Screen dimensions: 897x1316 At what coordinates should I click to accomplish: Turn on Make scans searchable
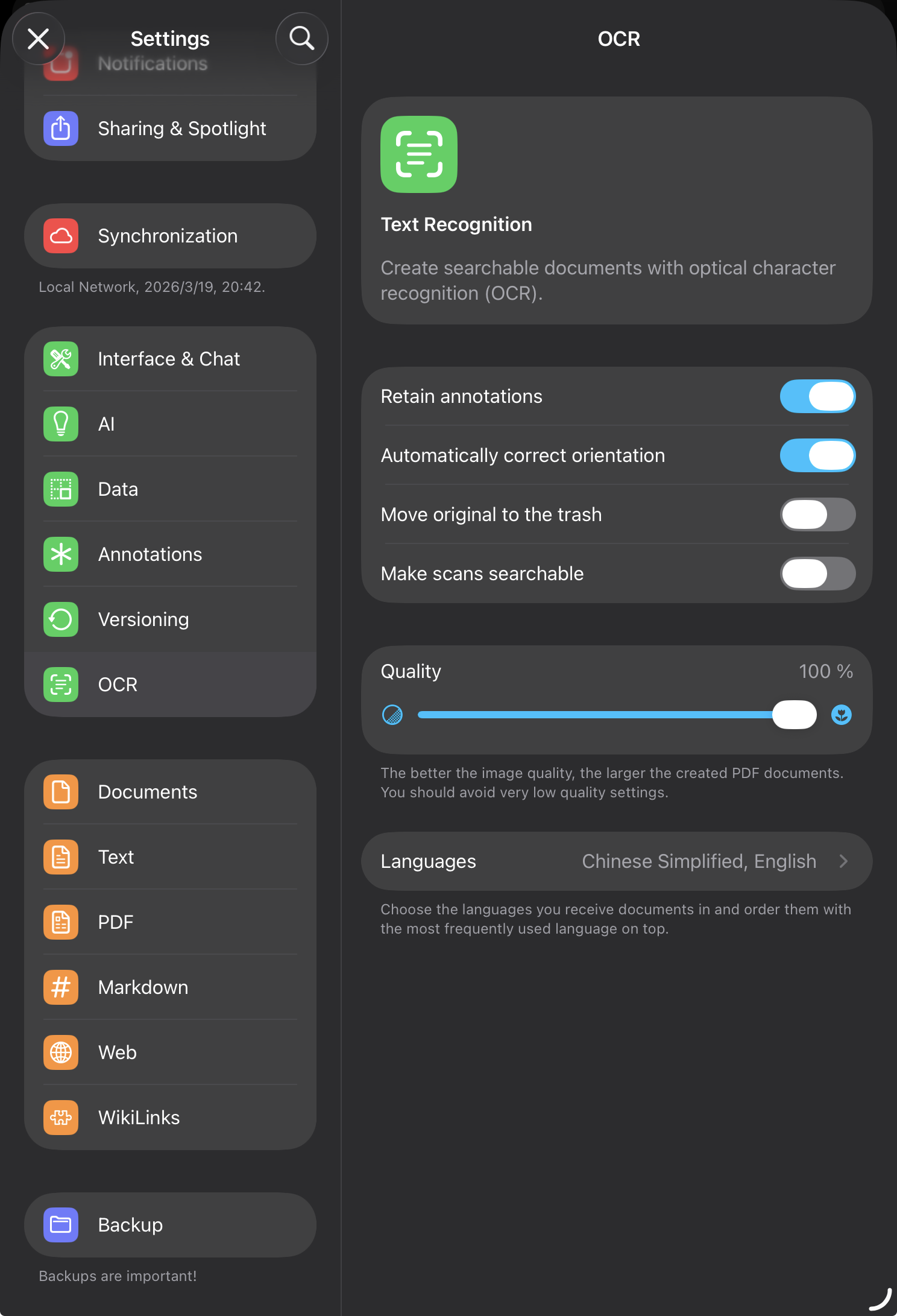point(817,574)
